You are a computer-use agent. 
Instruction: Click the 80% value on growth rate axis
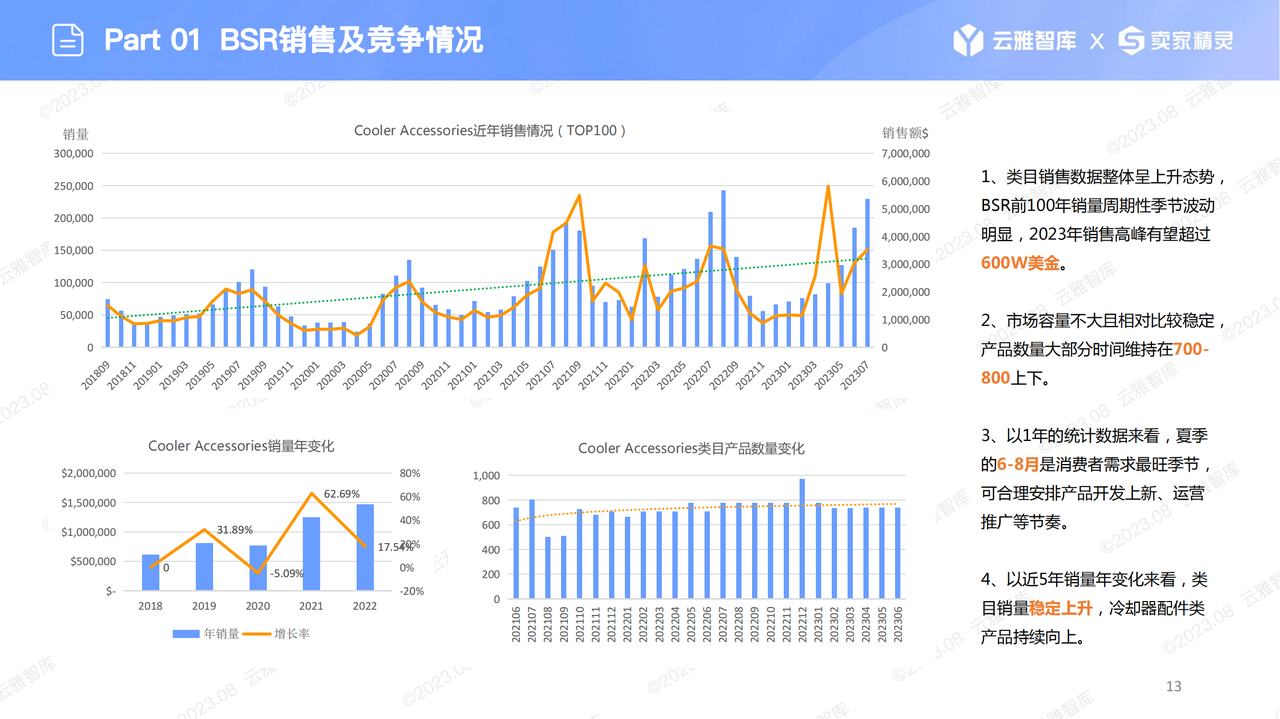(x=410, y=473)
